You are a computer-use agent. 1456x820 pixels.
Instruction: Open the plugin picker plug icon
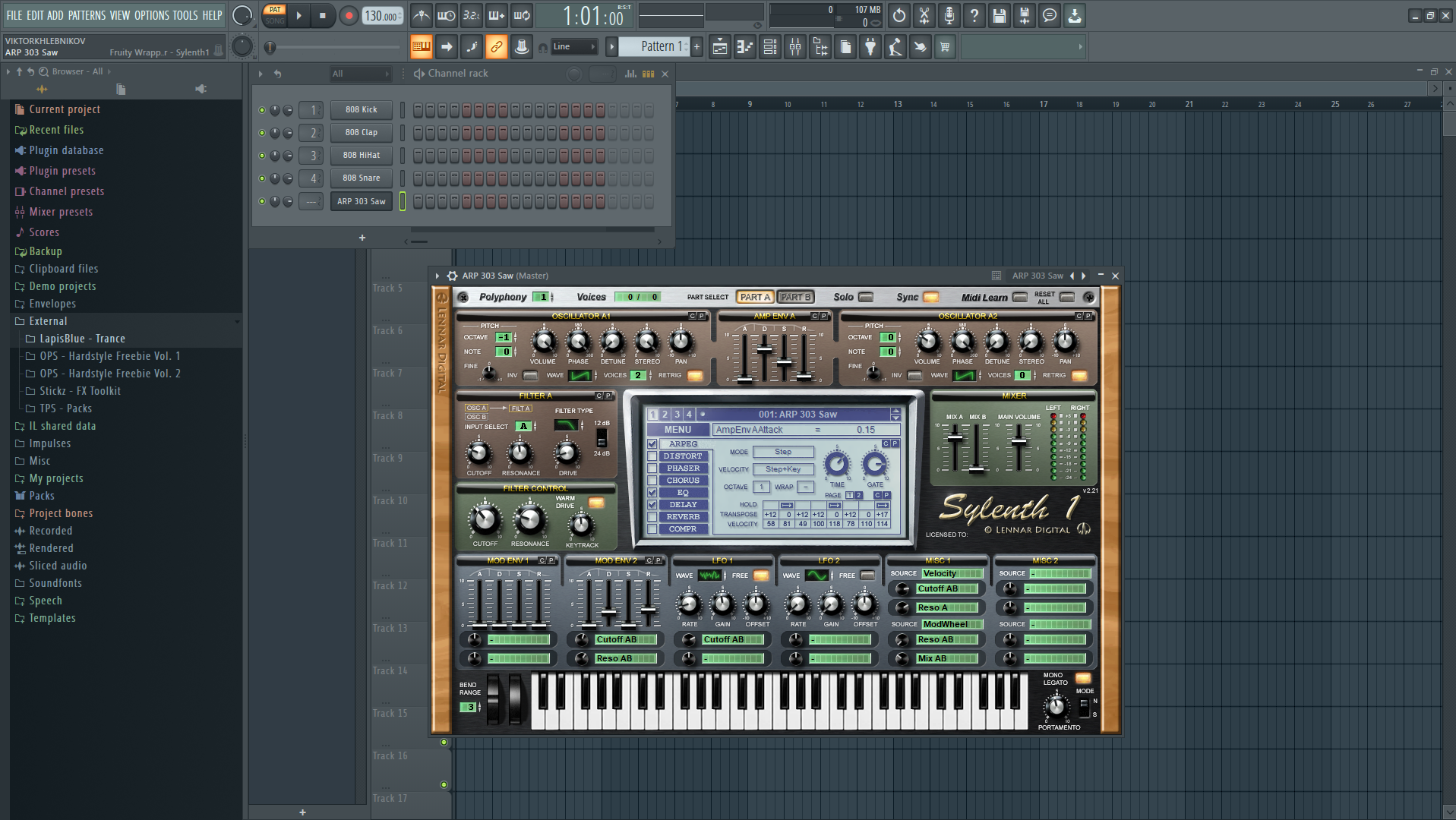(x=870, y=47)
